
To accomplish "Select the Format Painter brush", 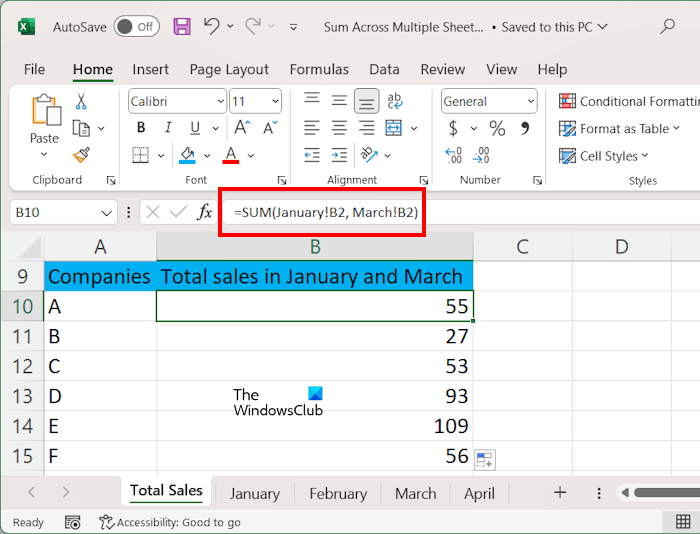I will (81, 155).
